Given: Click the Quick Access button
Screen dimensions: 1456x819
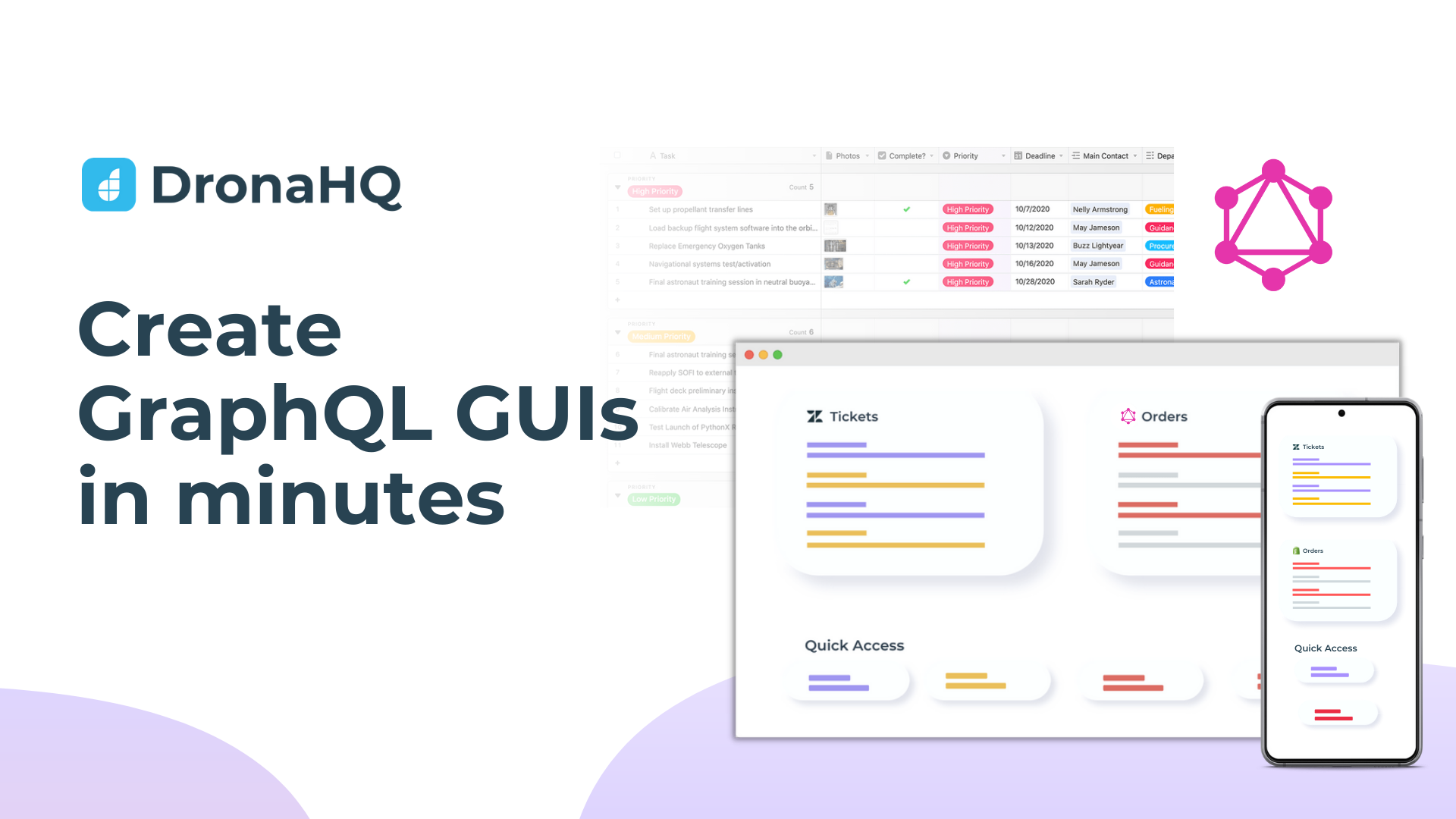Looking at the screenshot, I should pyautogui.click(x=854, y=645).
